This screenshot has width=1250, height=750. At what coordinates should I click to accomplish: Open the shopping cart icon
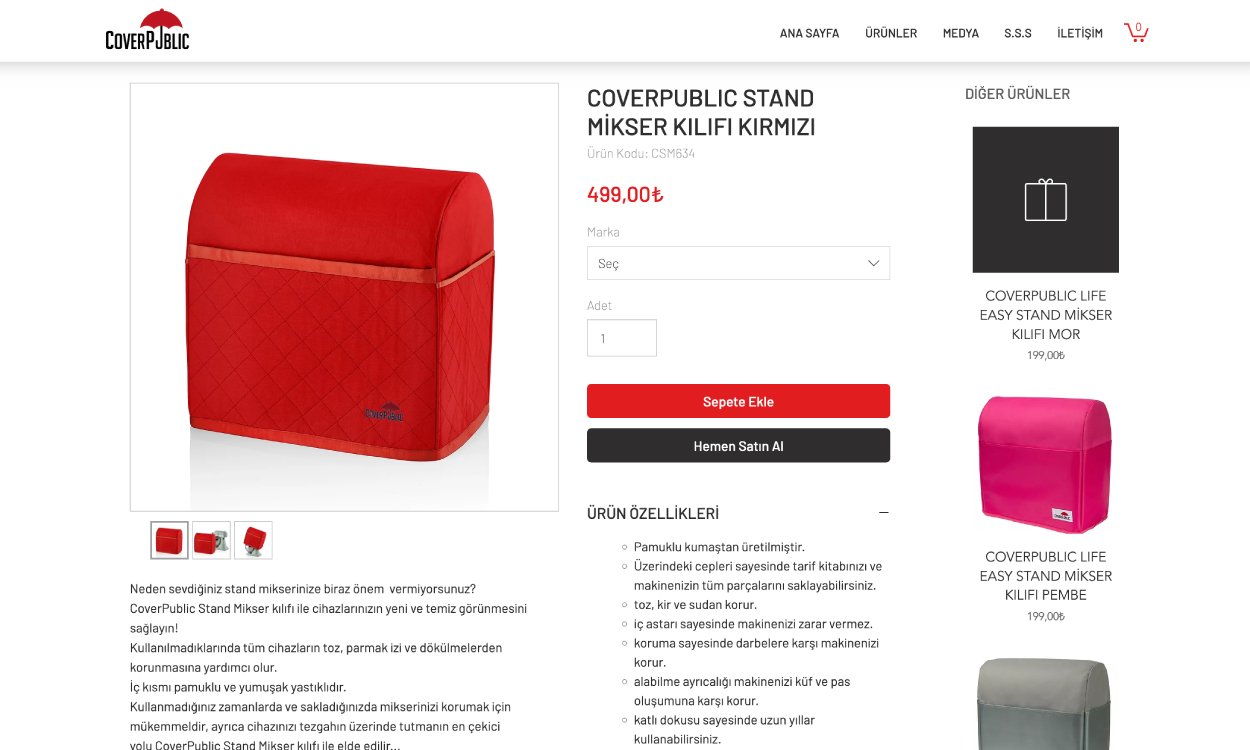pyautogui.click(x=1136, y=32)
